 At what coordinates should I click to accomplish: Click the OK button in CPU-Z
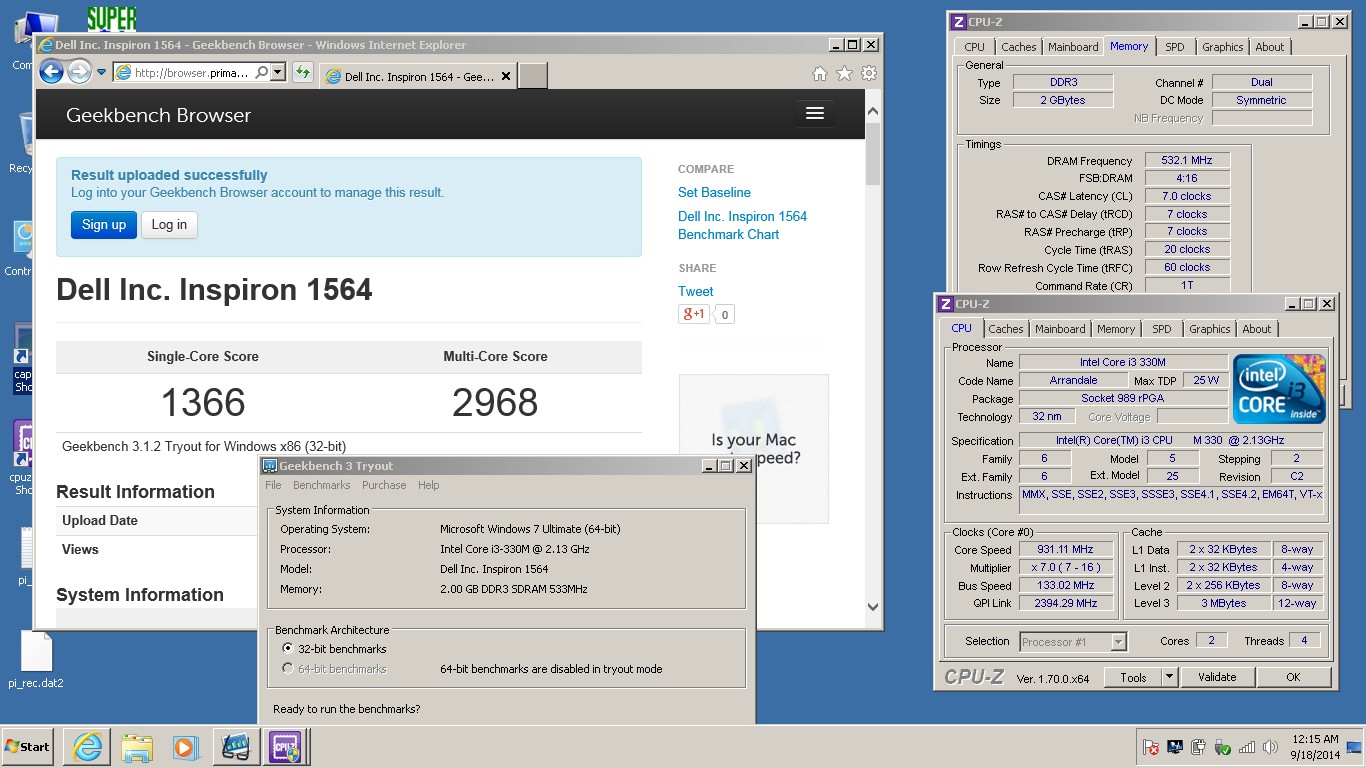point(1293,677)
